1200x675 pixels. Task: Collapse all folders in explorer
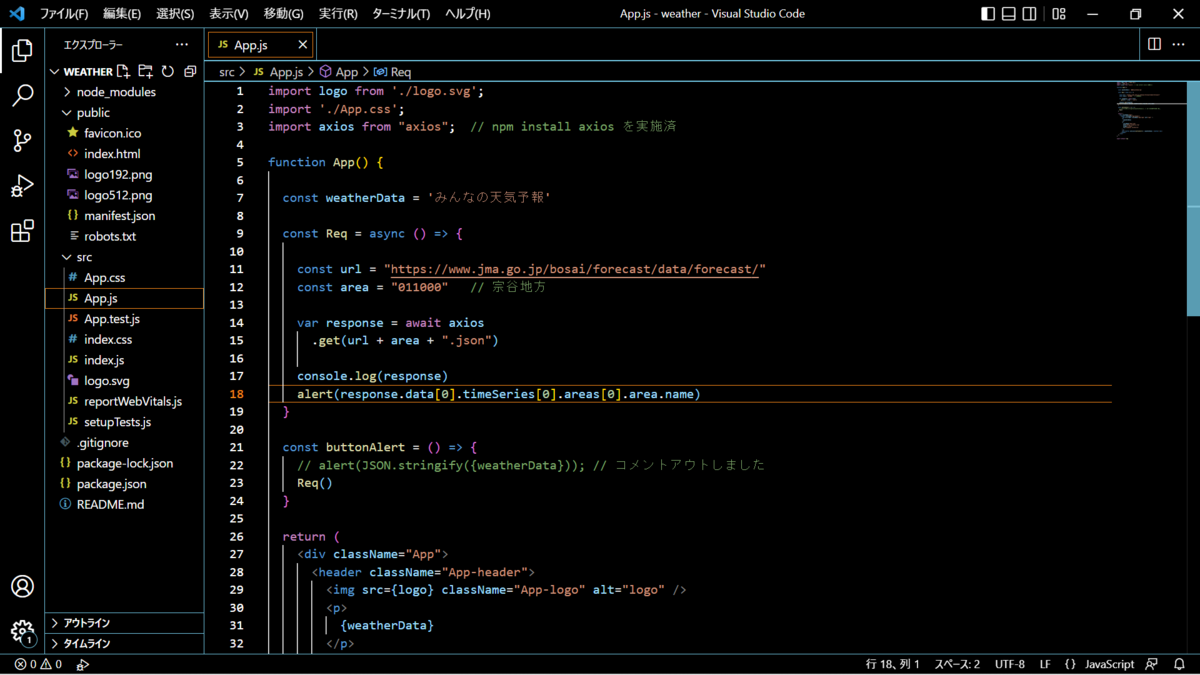[x=190, y=71]
